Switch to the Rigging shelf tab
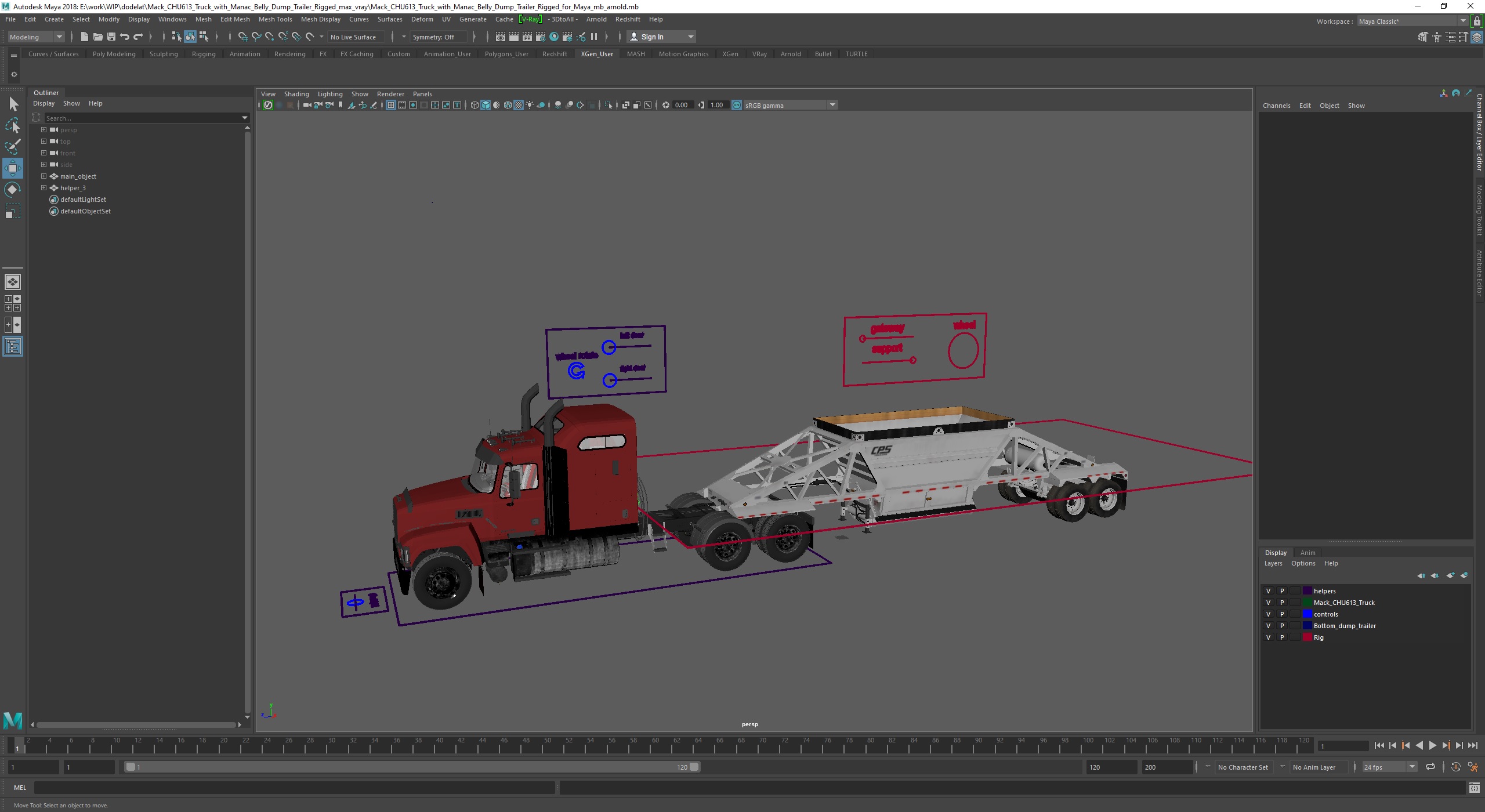 [204, 54]
